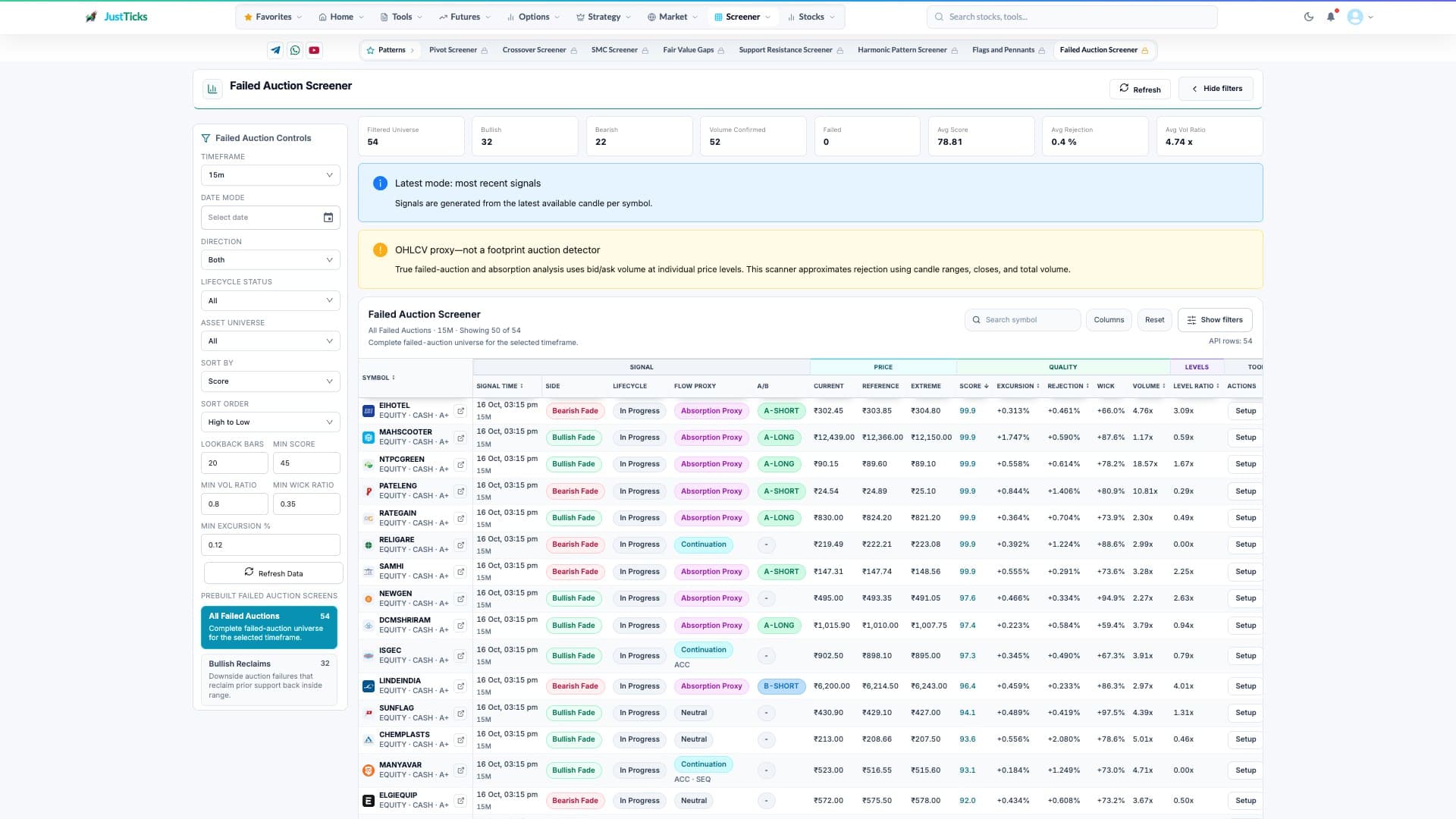Screen dimensions: 1456x819
Task: Open LINDEINDIA external link icon
Action: (460, 686)
